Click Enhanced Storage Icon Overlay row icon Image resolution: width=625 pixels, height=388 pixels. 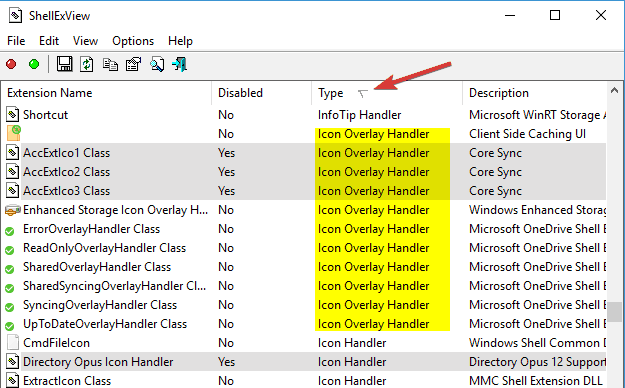pos(12,210)
